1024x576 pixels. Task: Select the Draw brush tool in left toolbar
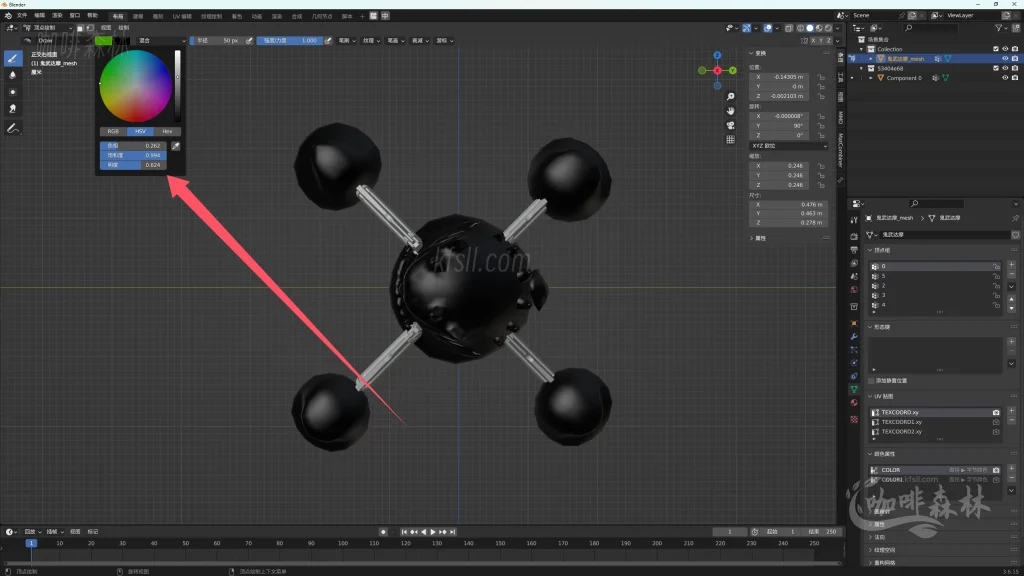pos(13,58)
